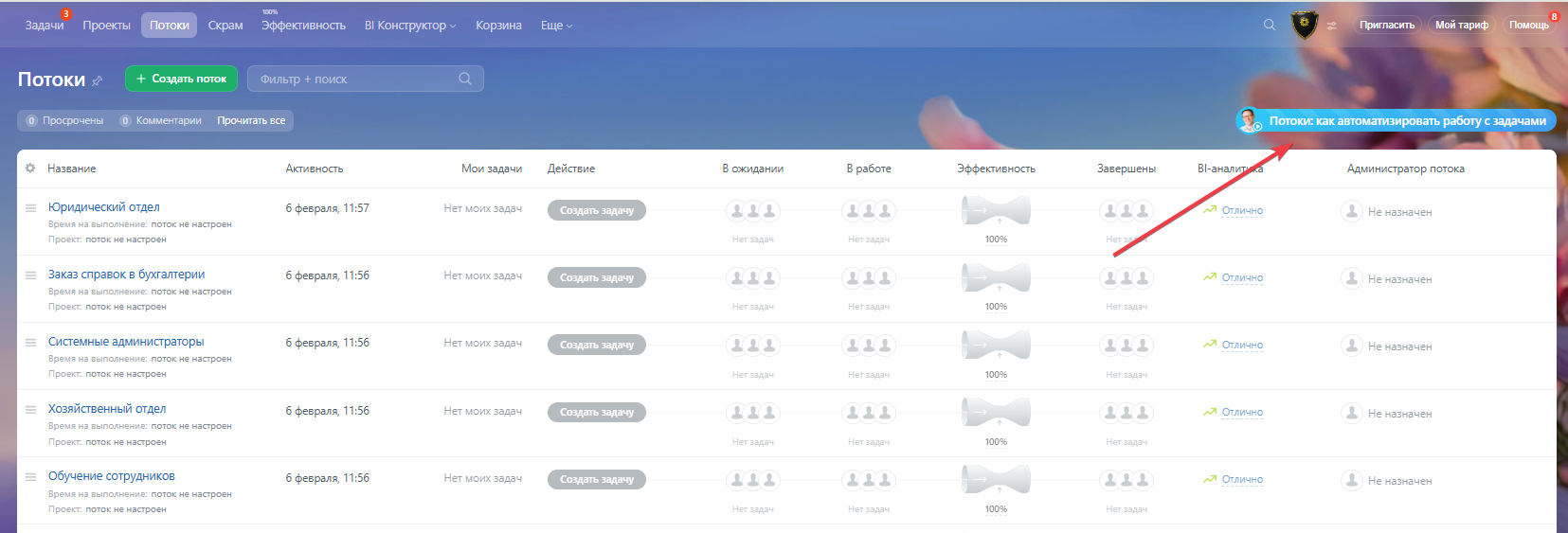Click the 100% efficiency indicator for Юридический отдел
1568x533 pixels.
pos(996,240)
